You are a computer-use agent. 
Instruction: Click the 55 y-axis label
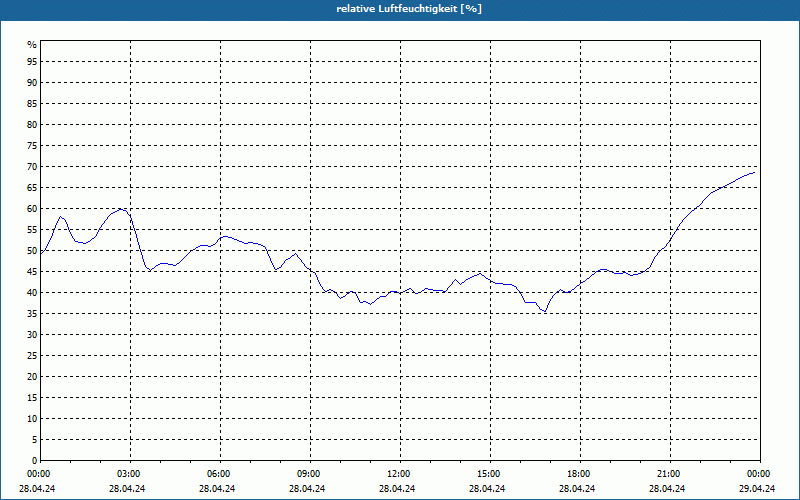[32, 230]
